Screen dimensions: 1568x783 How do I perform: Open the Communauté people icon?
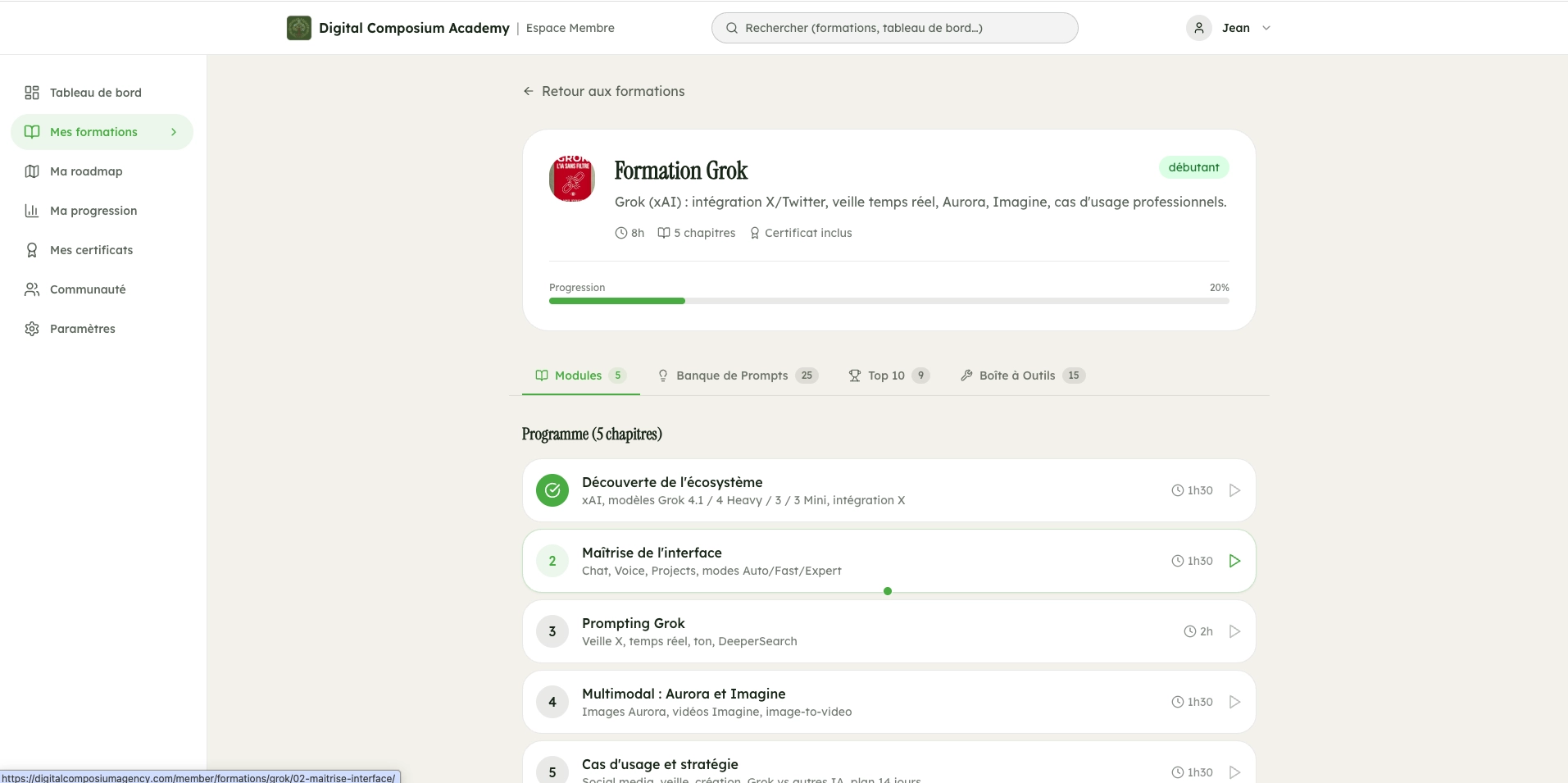click(31, 289)
